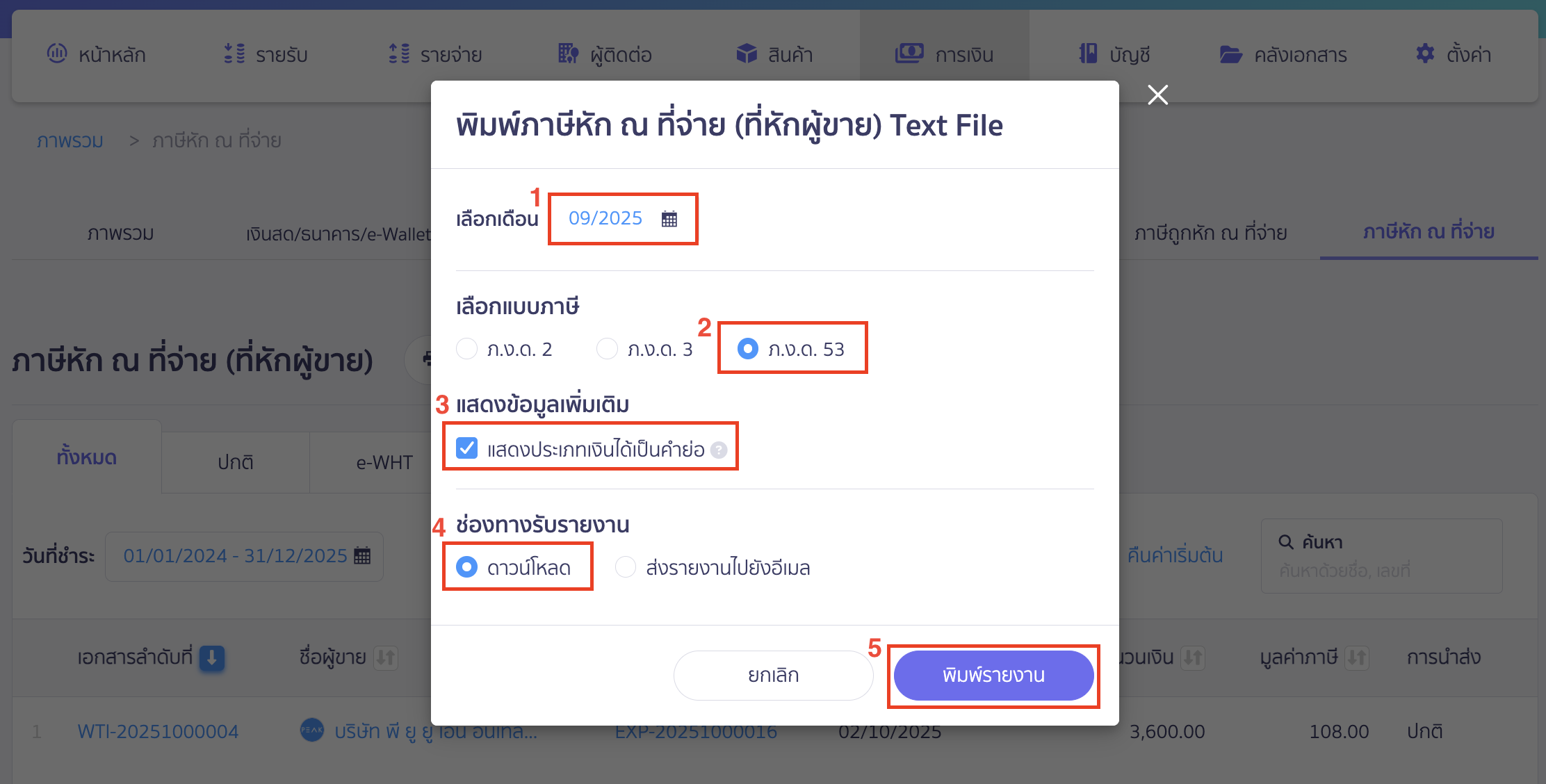Open the สินค้า products cube icon
Viewport: 1546px width, 784px height.
(x=745, y=54)
